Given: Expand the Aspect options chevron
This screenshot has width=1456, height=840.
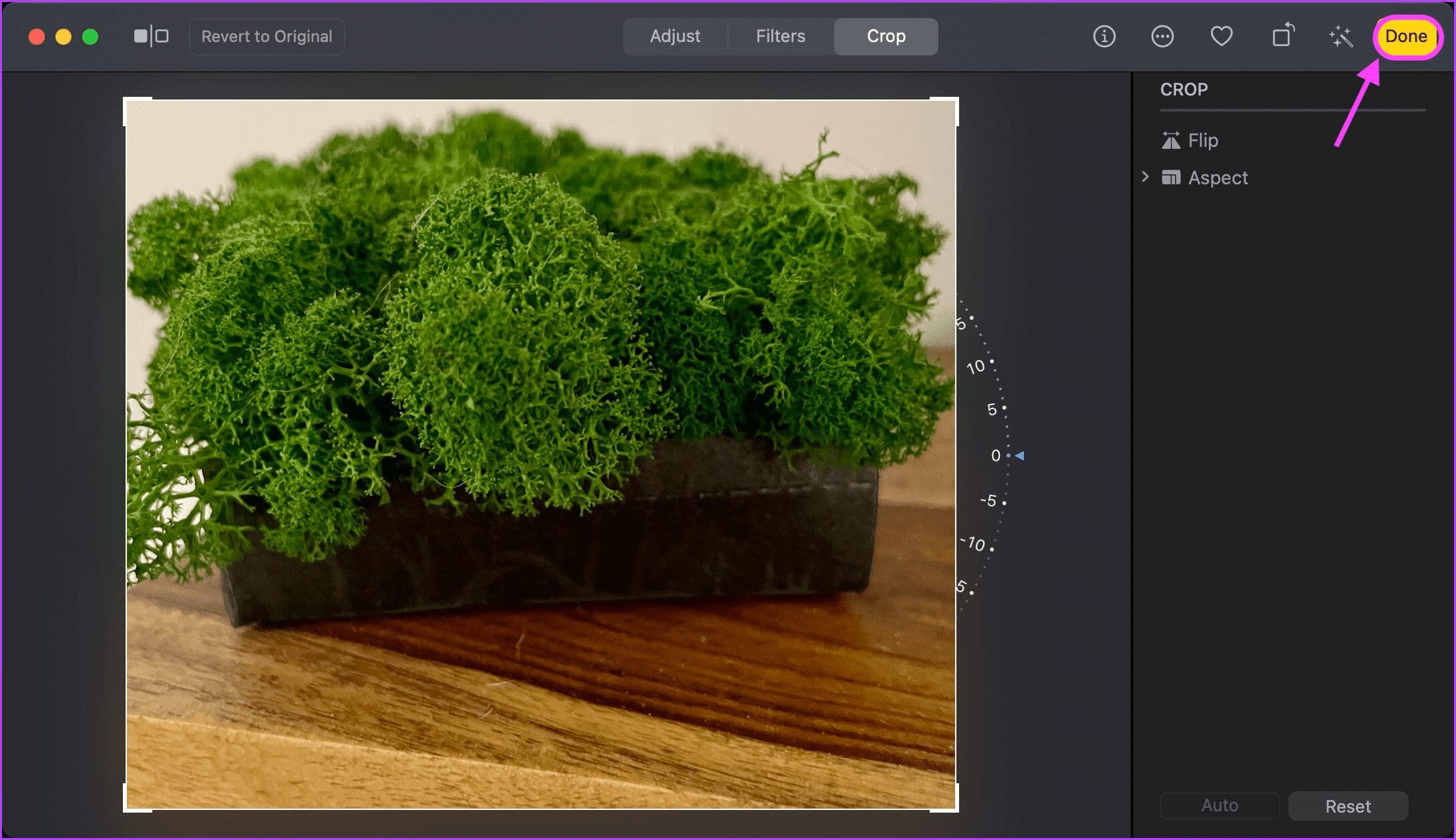Looking at the screenshot, I should [x=1145, y=177].
